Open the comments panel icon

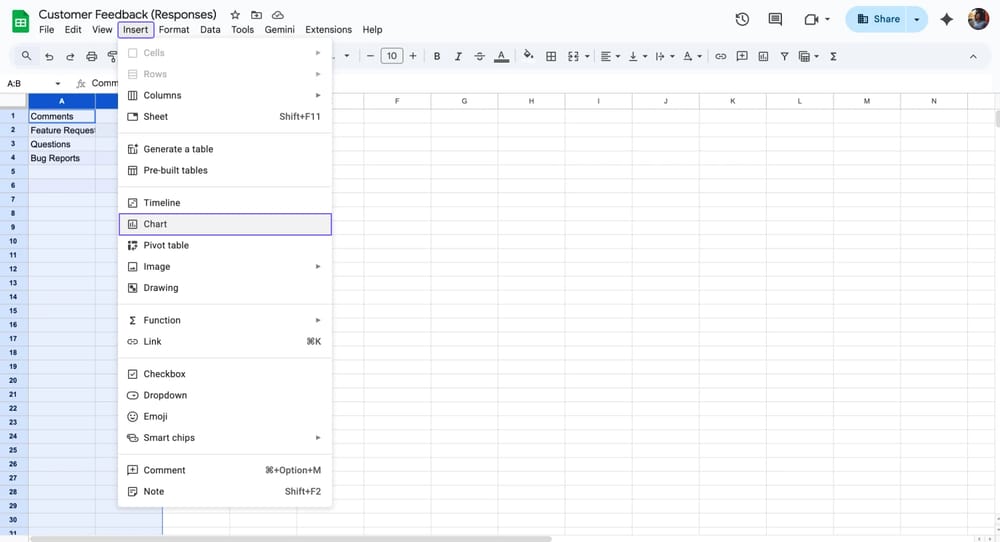(x=775, y=19)
